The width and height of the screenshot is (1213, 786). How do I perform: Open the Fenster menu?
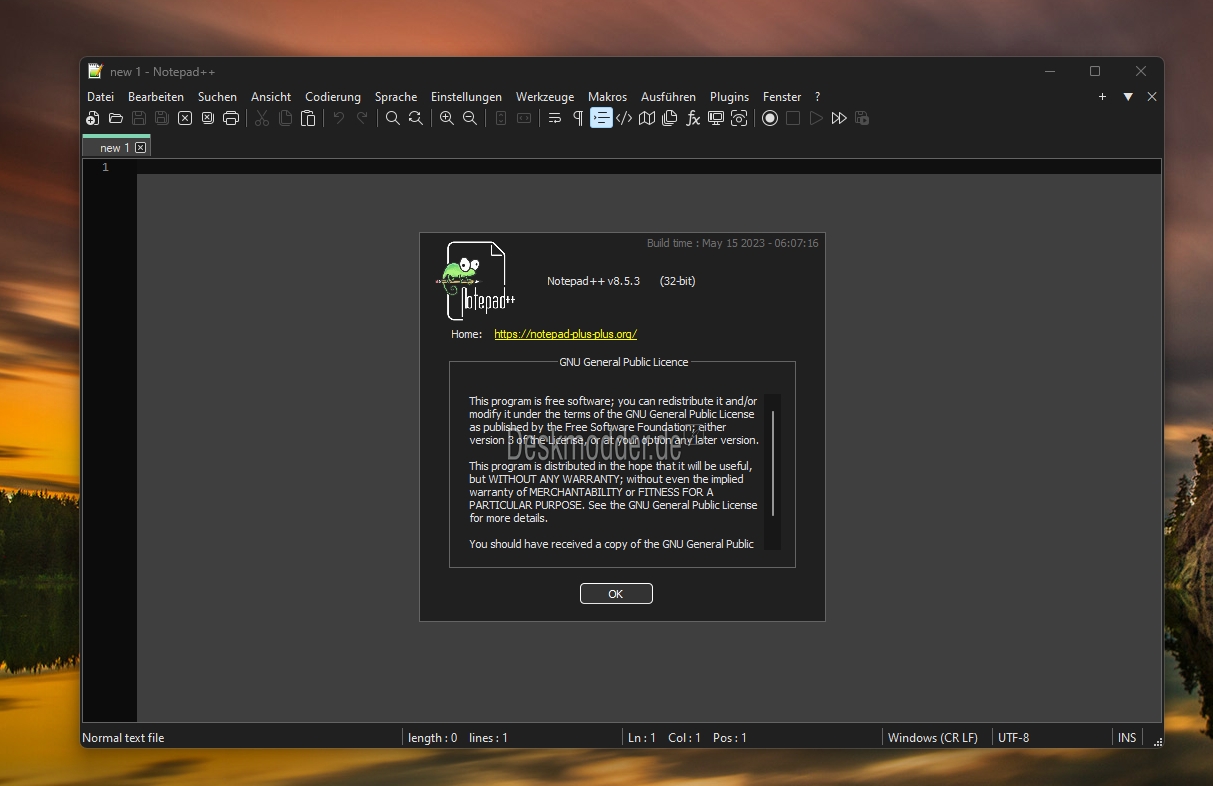pos(782,97)
